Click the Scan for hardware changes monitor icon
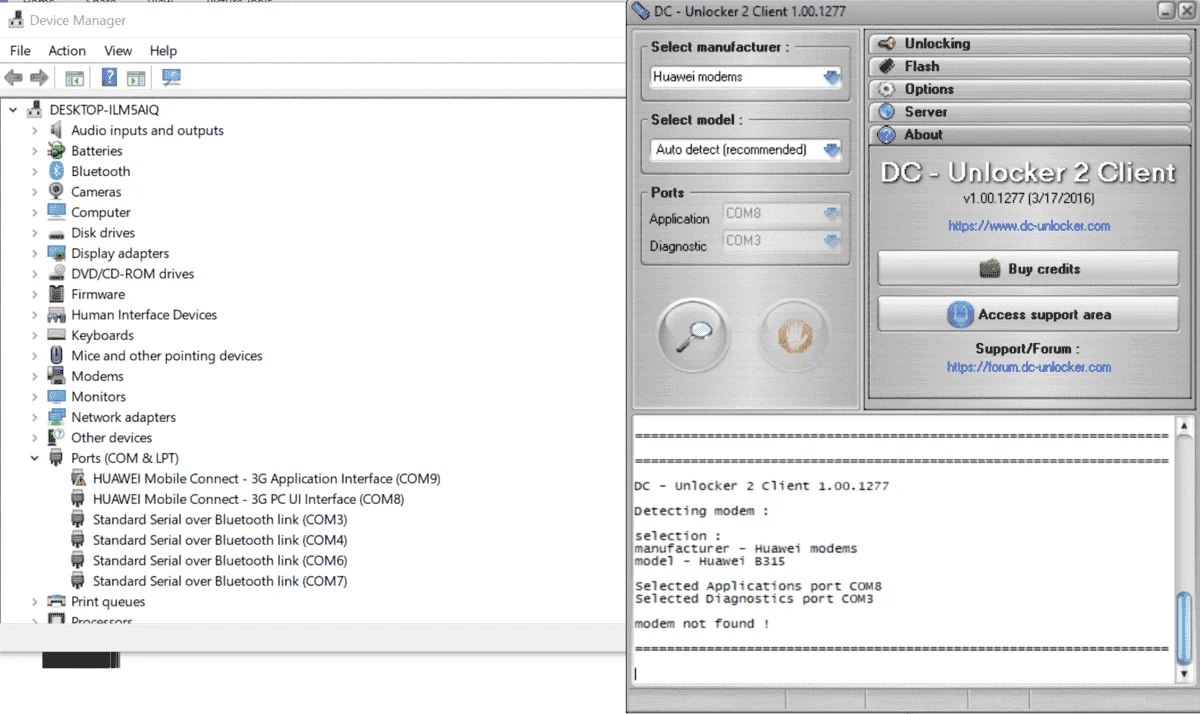 171,77
